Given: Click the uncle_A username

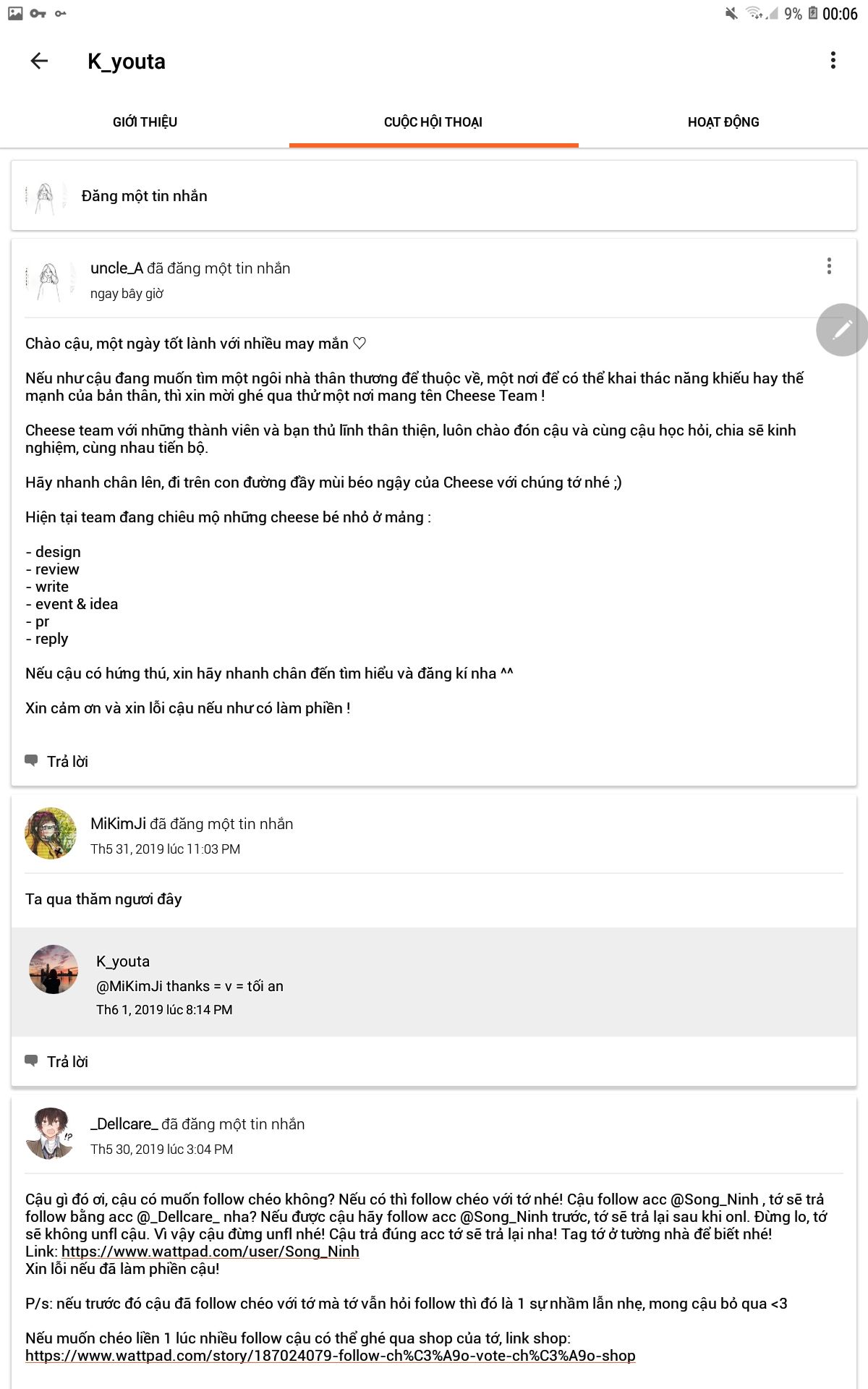Looking at the screenshot, I should point(116,268).
